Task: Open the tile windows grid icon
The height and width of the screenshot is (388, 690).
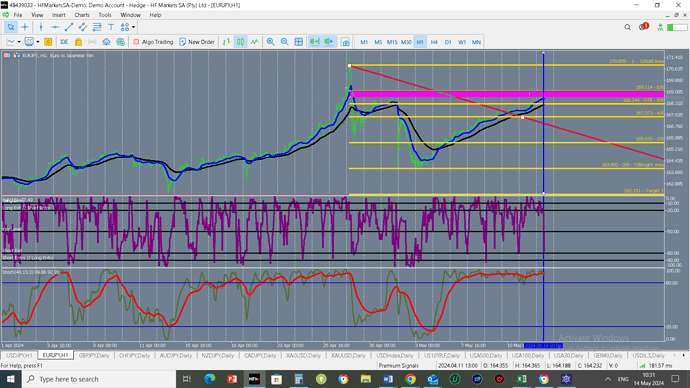Action: click(x=299, y=42)
